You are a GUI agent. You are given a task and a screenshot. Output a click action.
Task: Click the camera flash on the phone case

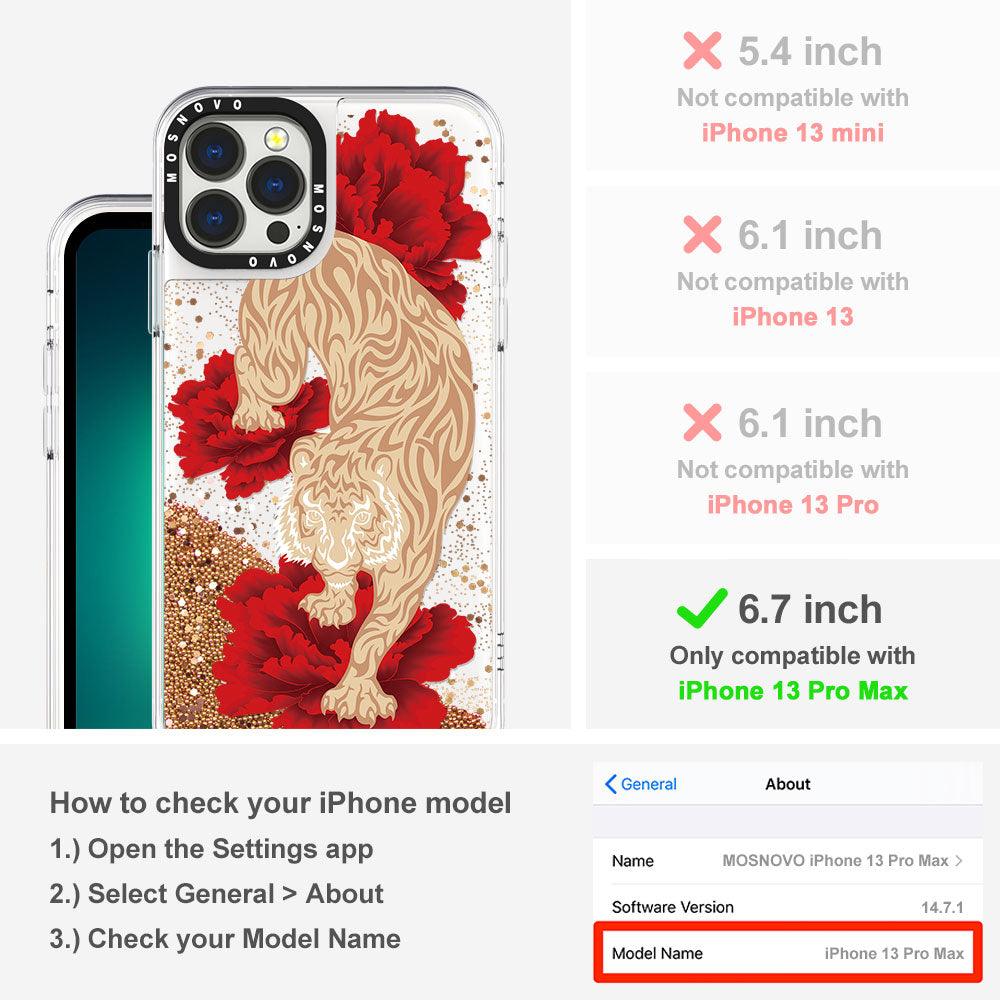(x=276, y=138)
